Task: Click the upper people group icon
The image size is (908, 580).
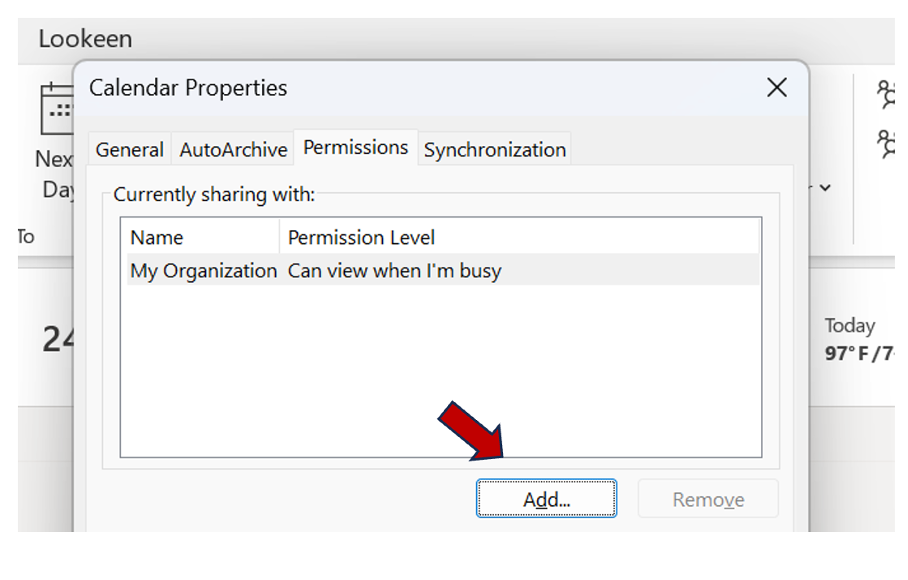Action: (x=888, y=95)
